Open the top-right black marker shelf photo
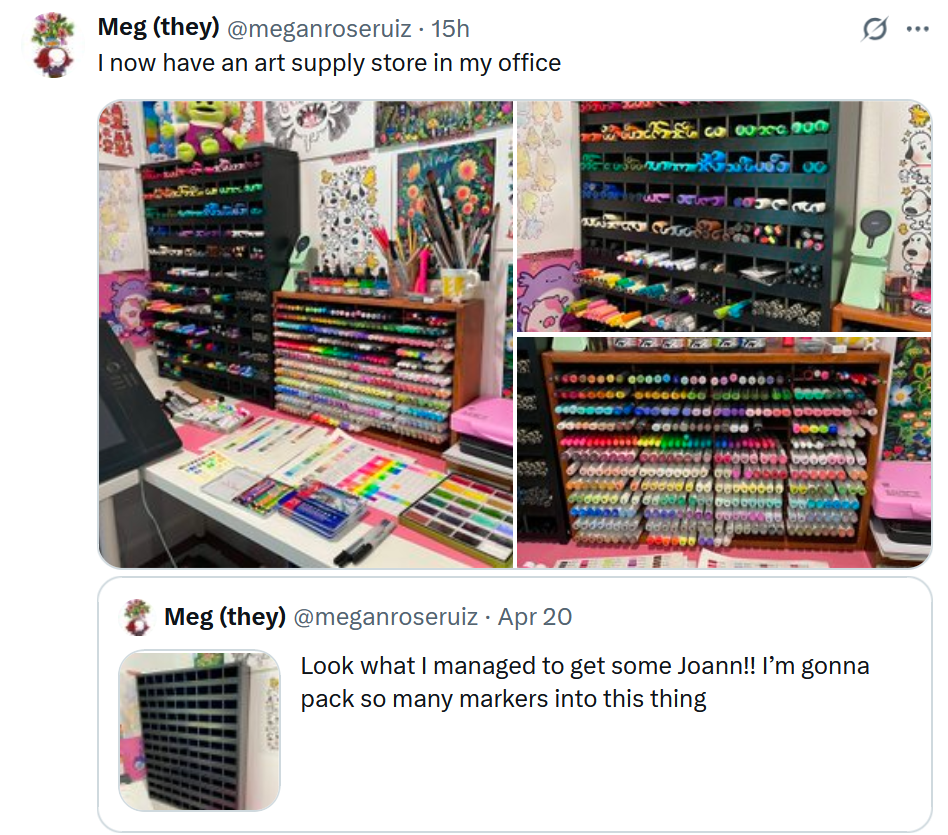 coord(724,216)
